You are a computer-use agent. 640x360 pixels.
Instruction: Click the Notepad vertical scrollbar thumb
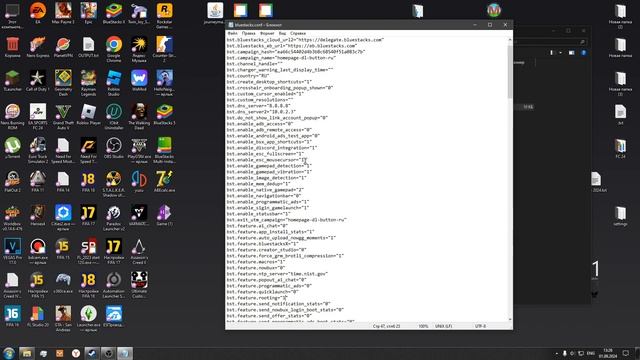coord(510,71)
